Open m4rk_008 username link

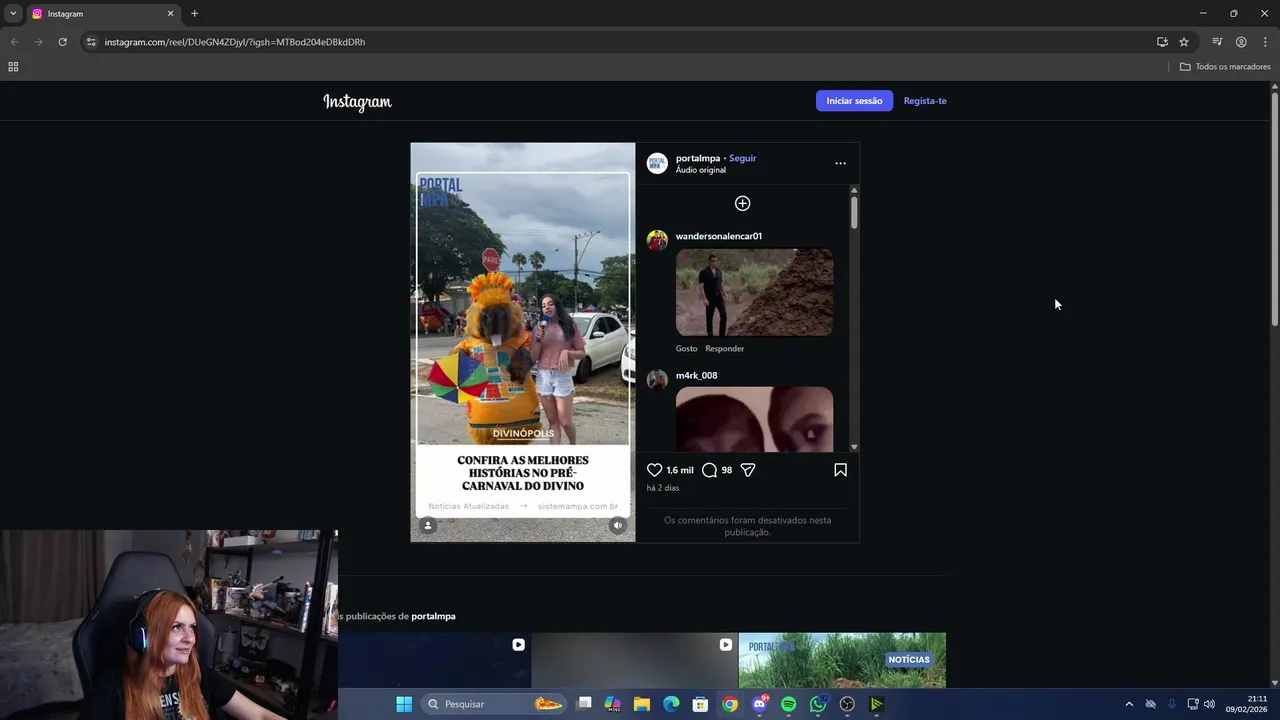point(697,376)
